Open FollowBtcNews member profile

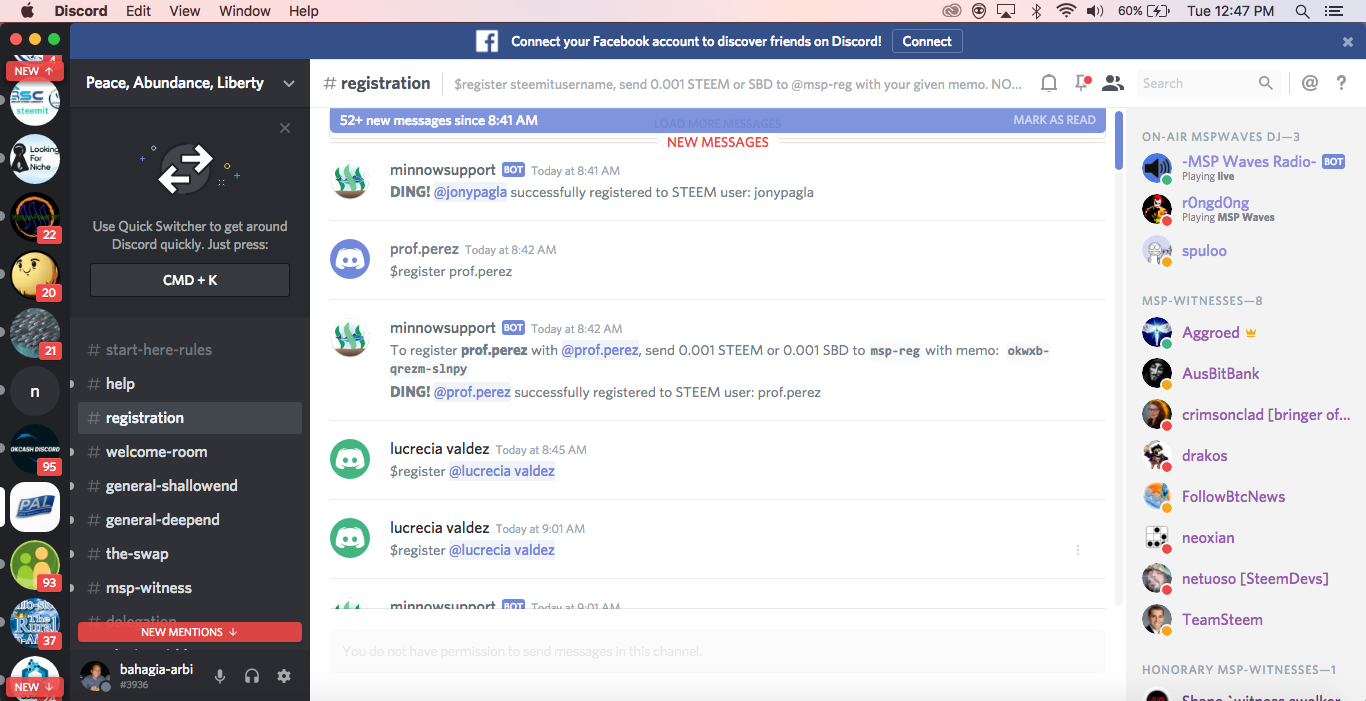[1243, 497]
